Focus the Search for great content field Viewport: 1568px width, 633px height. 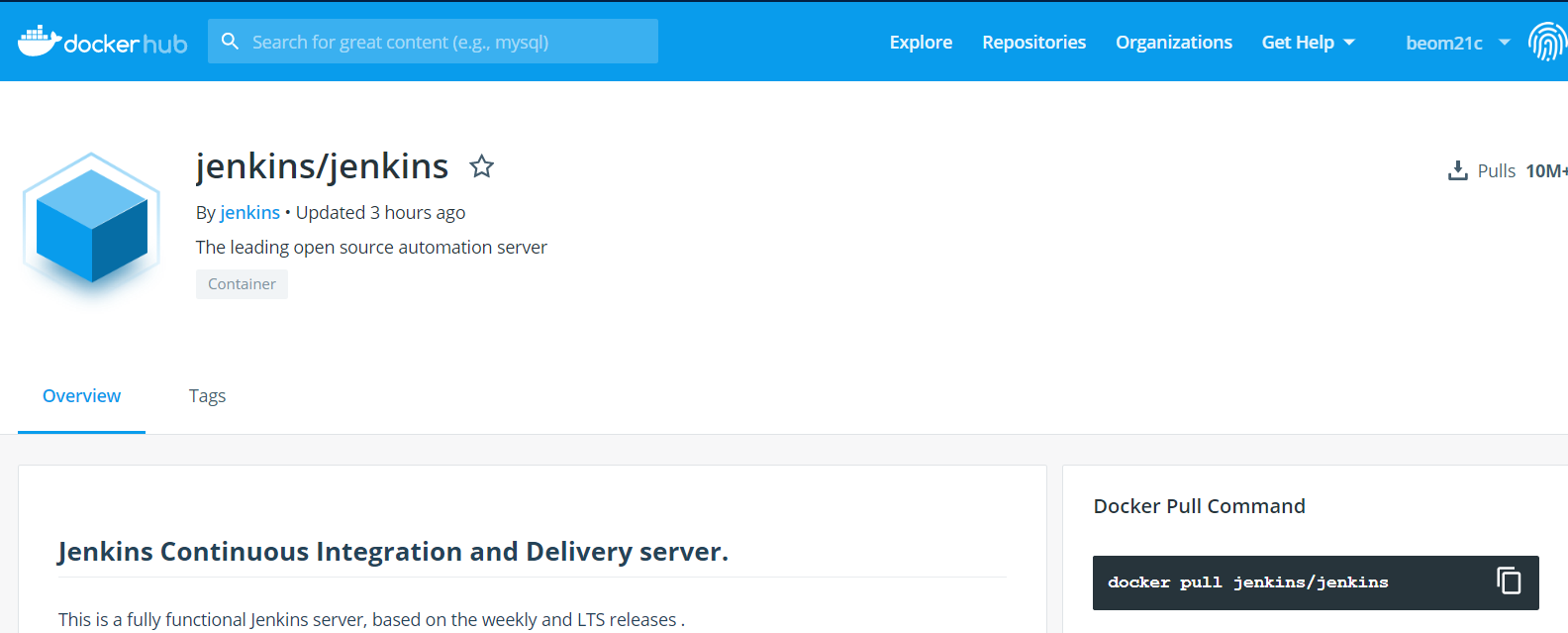[x=433, y=42]
